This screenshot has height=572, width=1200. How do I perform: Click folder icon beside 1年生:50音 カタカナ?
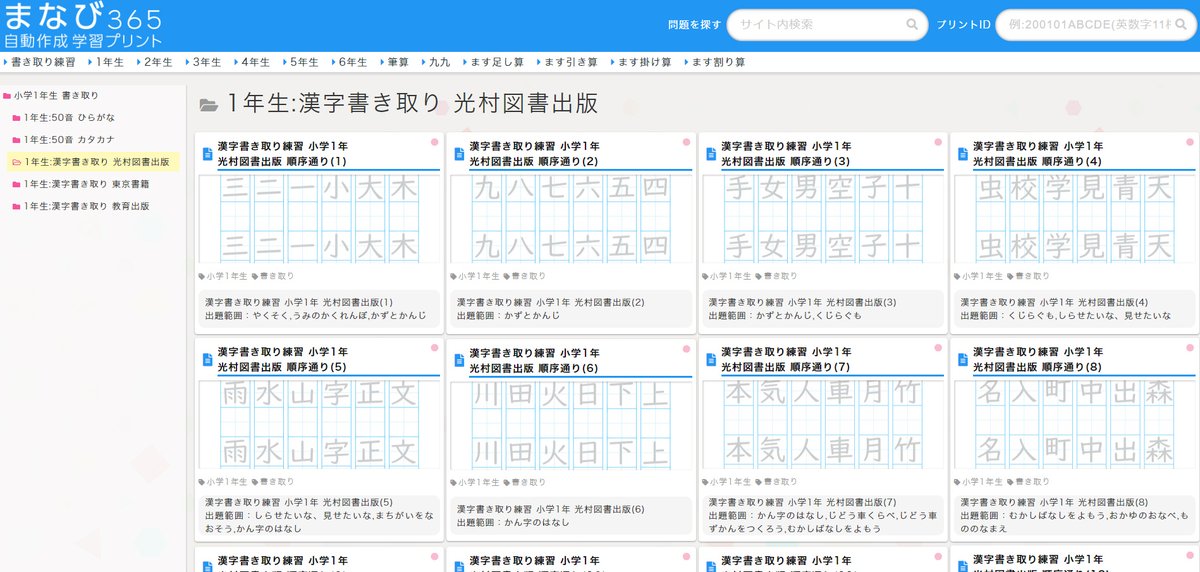(x=17, y=140)
